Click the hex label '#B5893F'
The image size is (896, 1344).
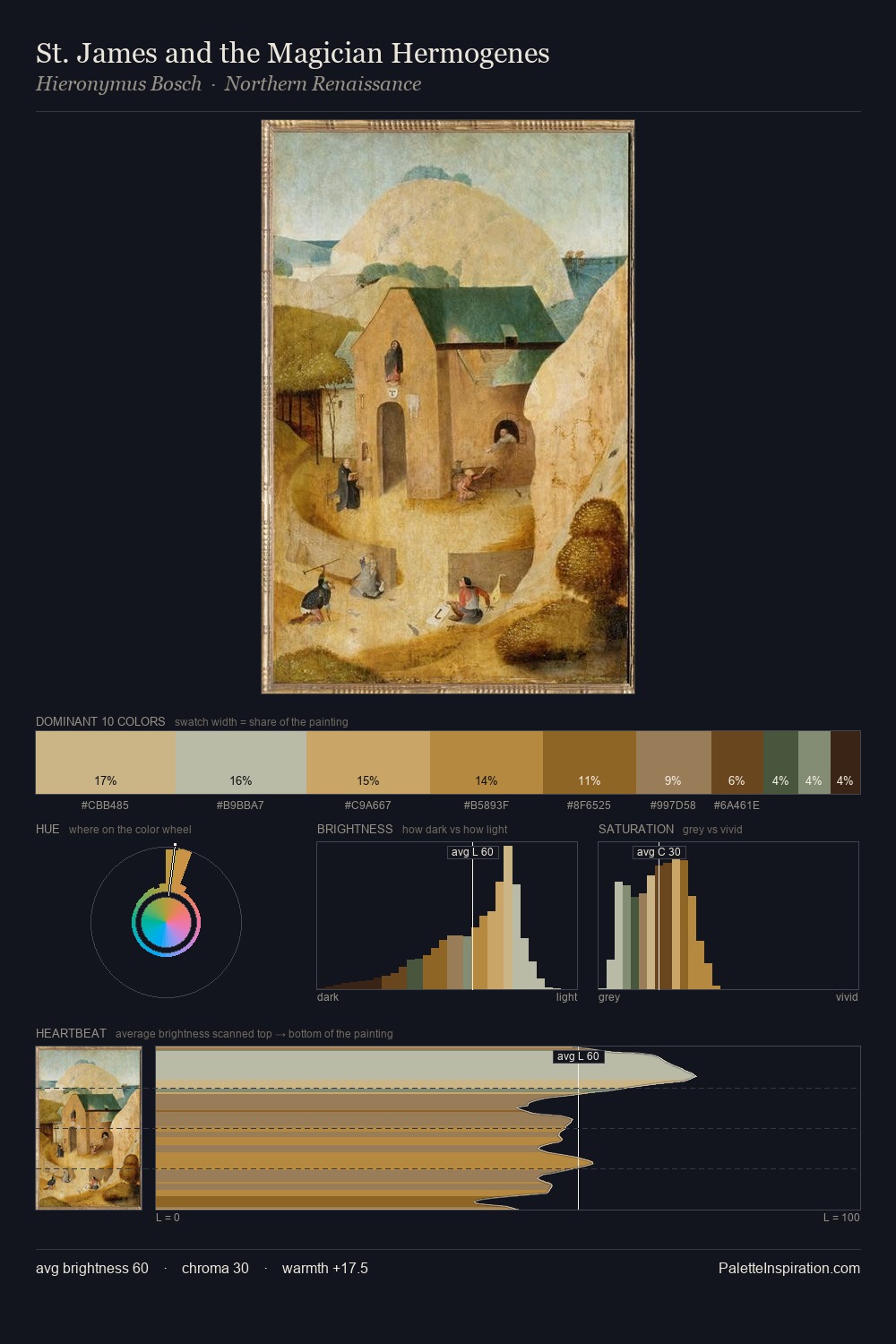pyautogui.click(x=487, y=805)
